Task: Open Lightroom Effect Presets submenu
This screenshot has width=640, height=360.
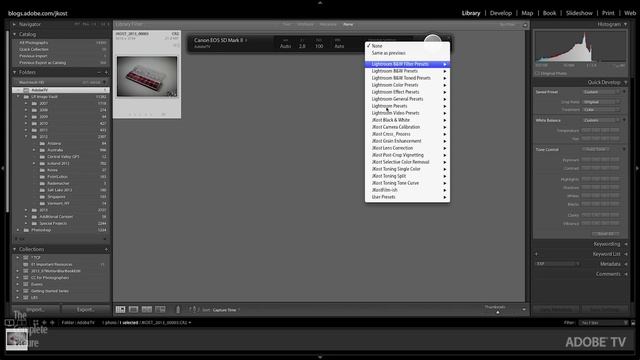Action: coord(407,92)
